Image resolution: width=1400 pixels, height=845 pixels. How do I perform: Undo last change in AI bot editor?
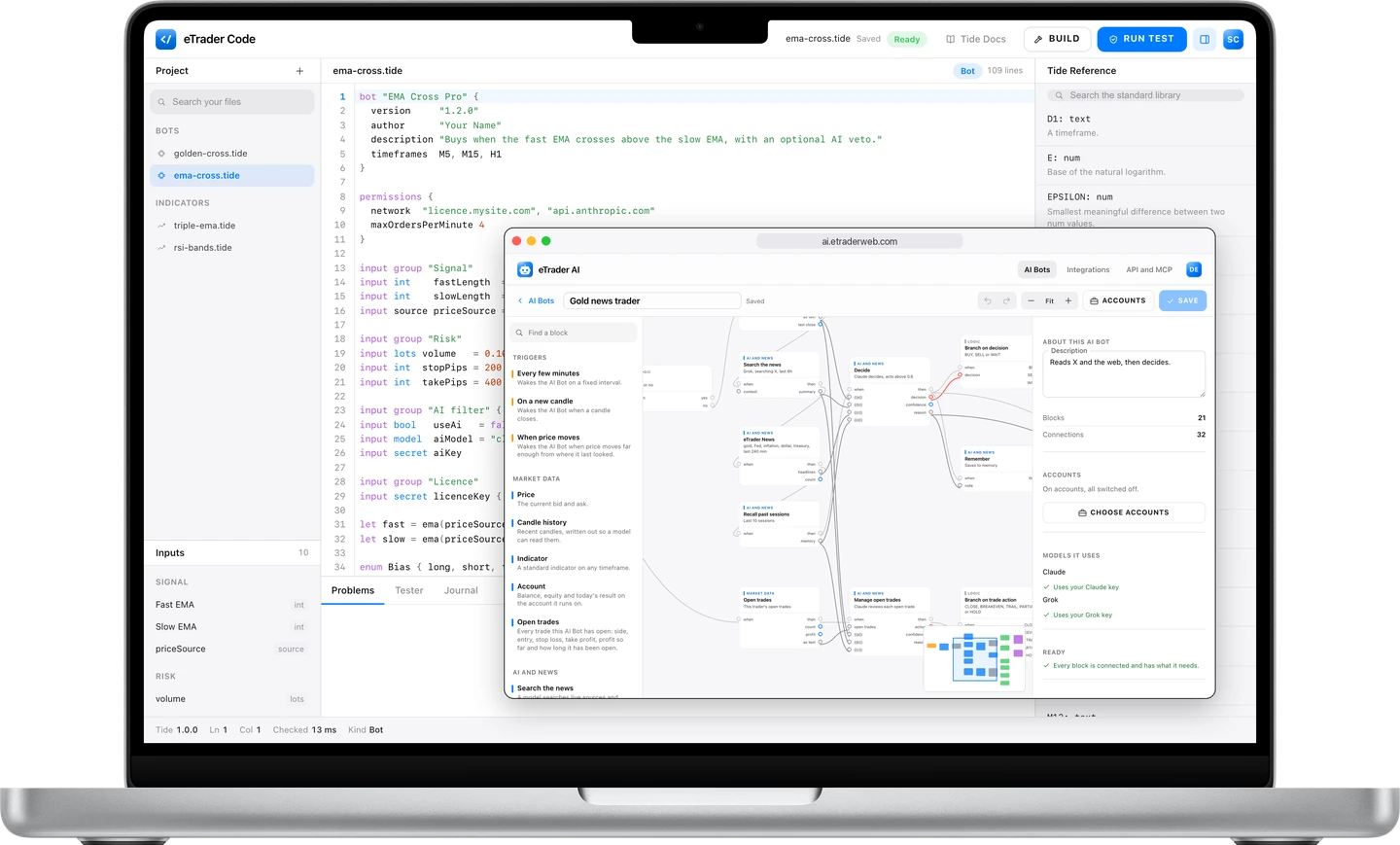click(x=988, y=300)
